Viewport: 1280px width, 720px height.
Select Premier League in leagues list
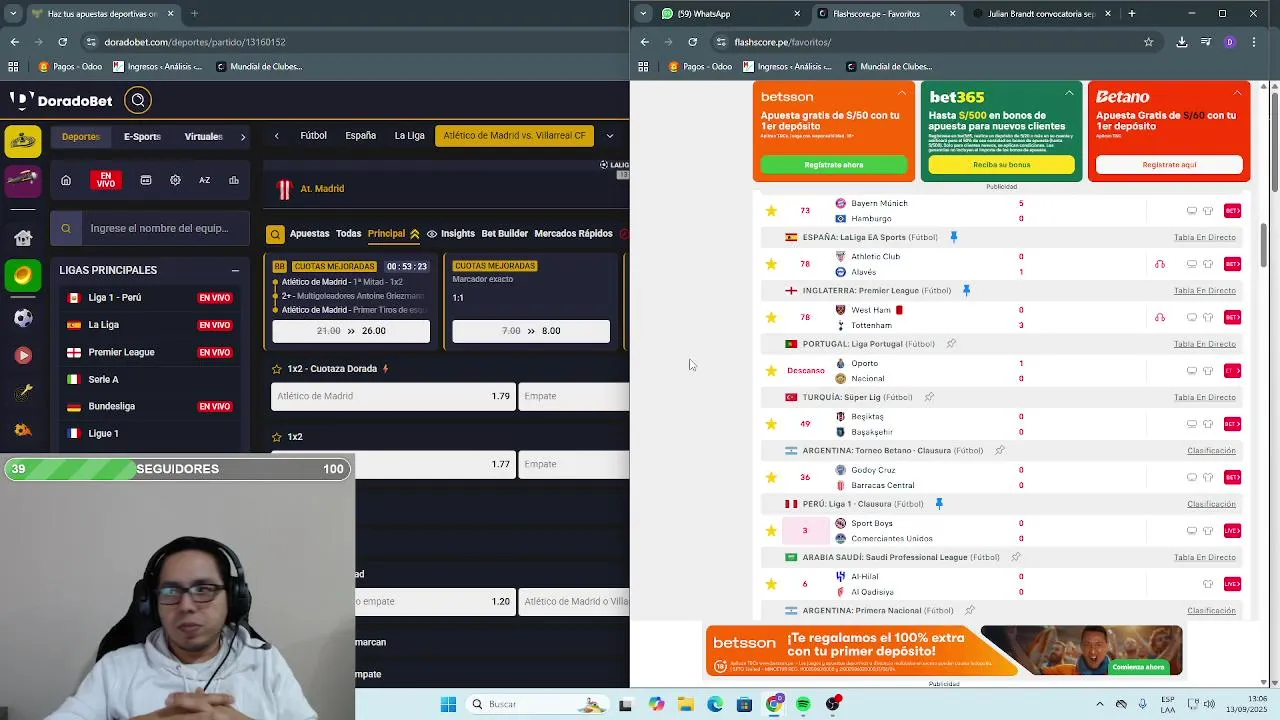click(x=150, y=352)
